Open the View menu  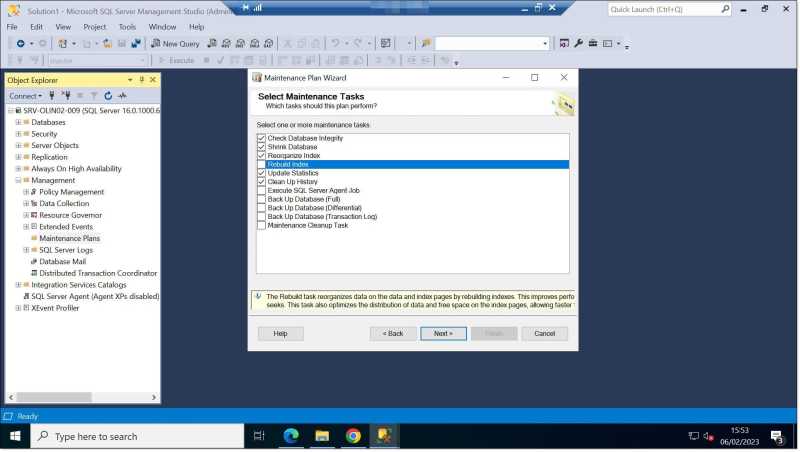point(63,27)
